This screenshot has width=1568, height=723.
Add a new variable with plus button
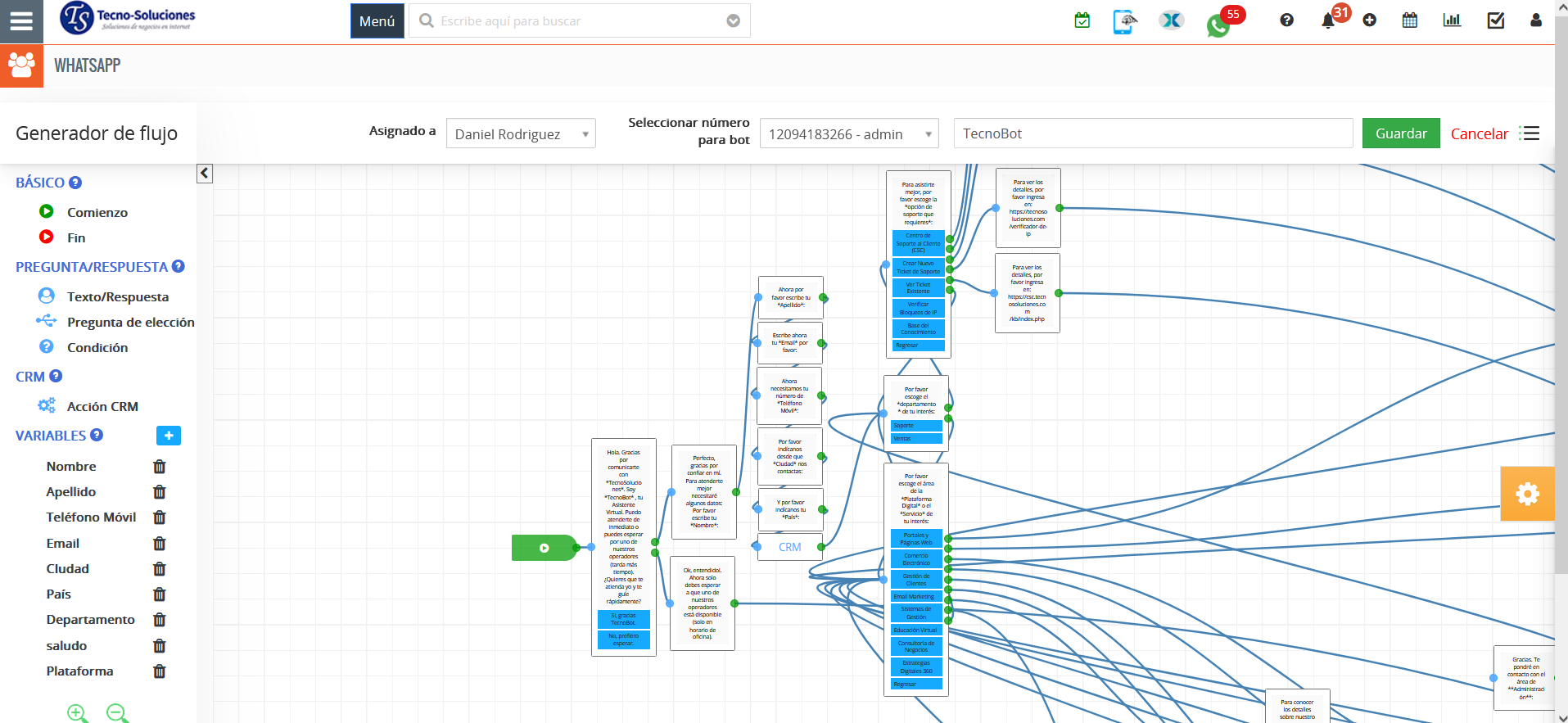point(169,436)
